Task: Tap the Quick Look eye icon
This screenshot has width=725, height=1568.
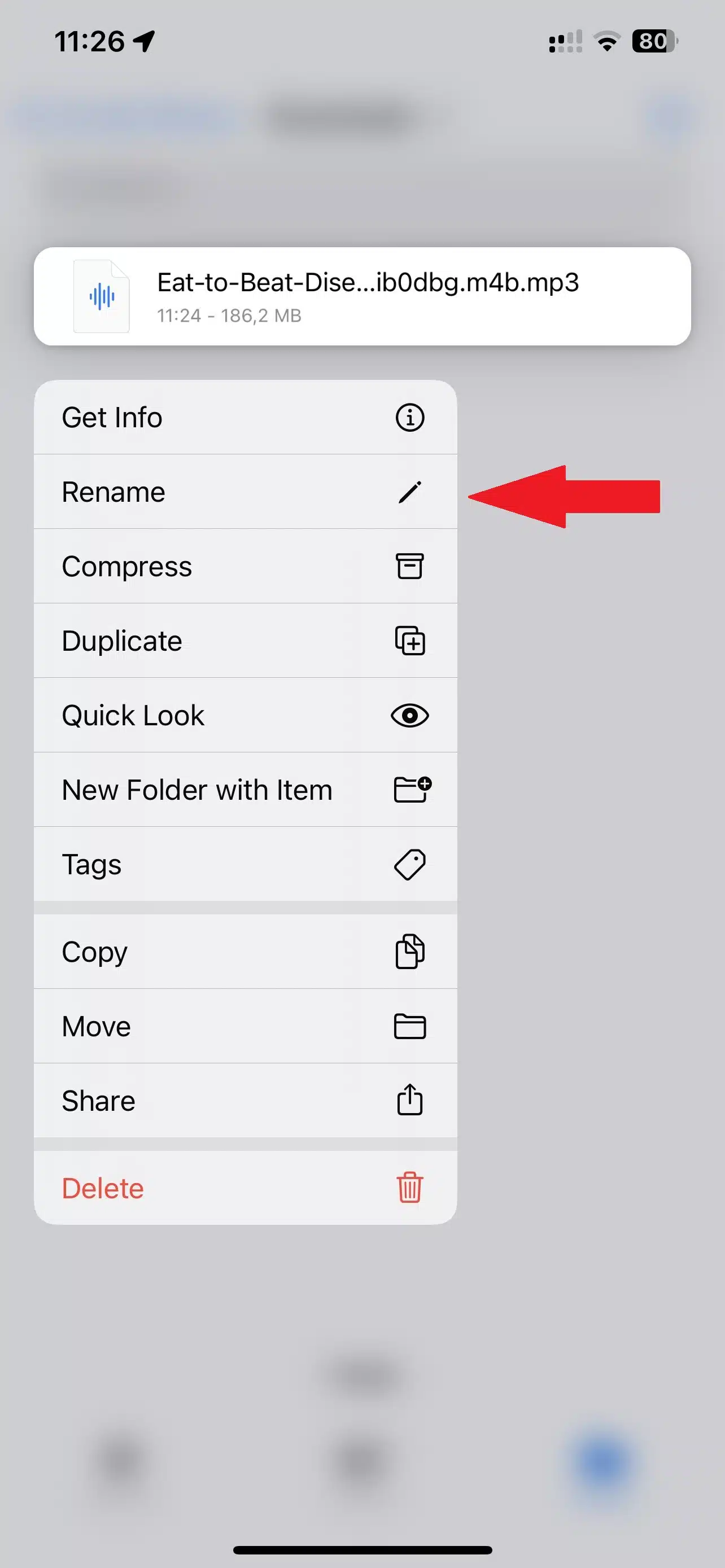Action: [x=410, y=715]
